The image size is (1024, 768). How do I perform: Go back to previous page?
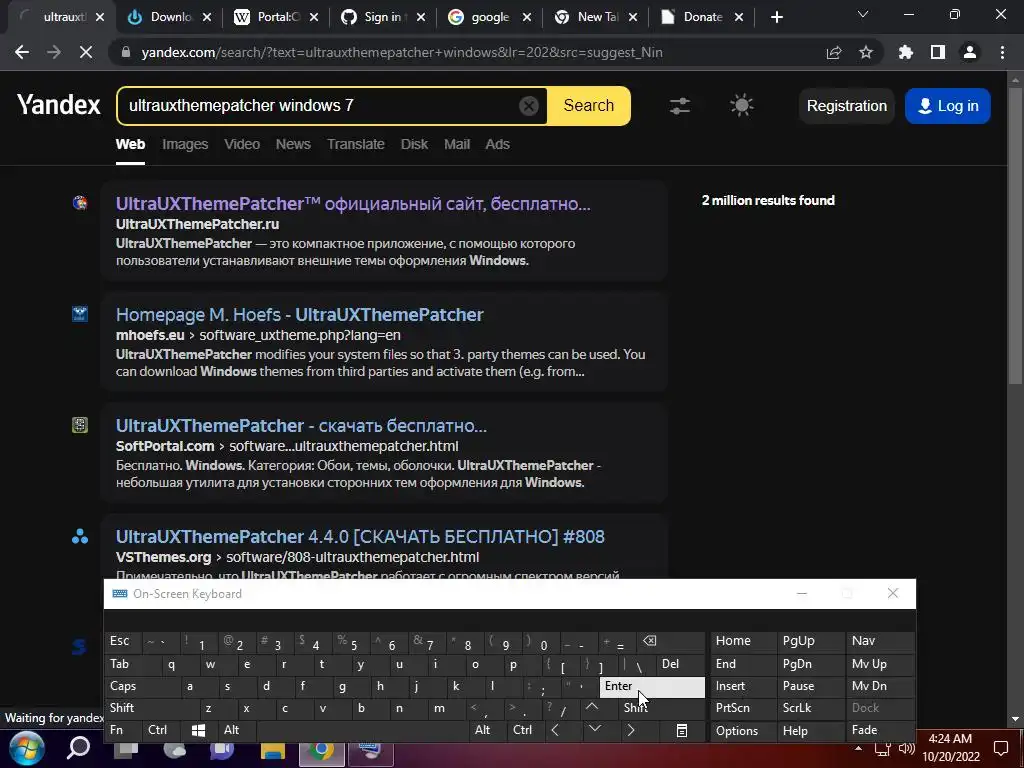(x=22, y=52)
